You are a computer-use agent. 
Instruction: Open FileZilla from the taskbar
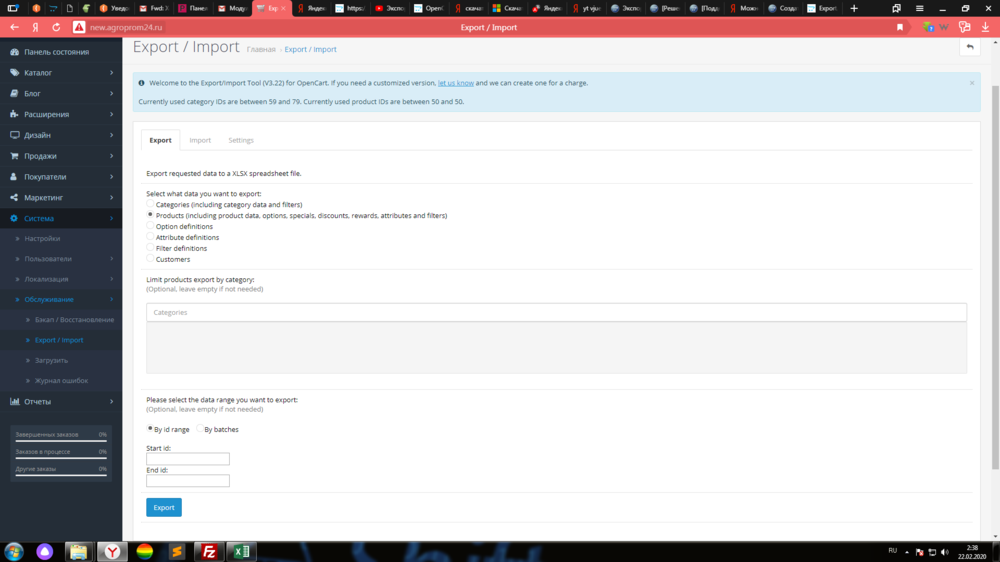tap(210, 551)
